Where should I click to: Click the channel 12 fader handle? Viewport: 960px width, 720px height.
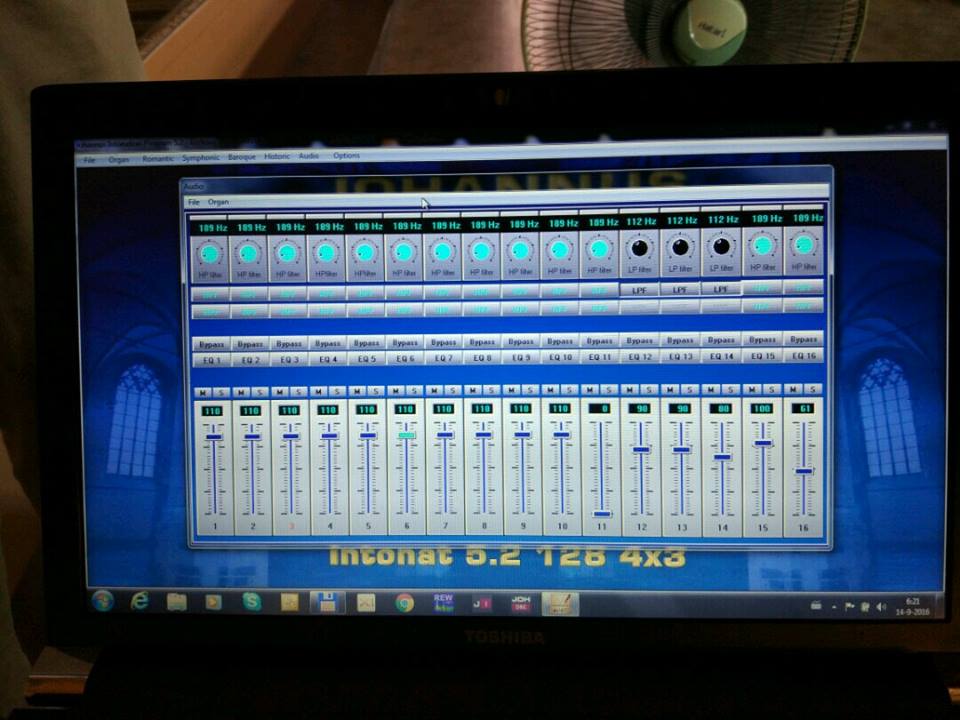click(x=641, y=450)
